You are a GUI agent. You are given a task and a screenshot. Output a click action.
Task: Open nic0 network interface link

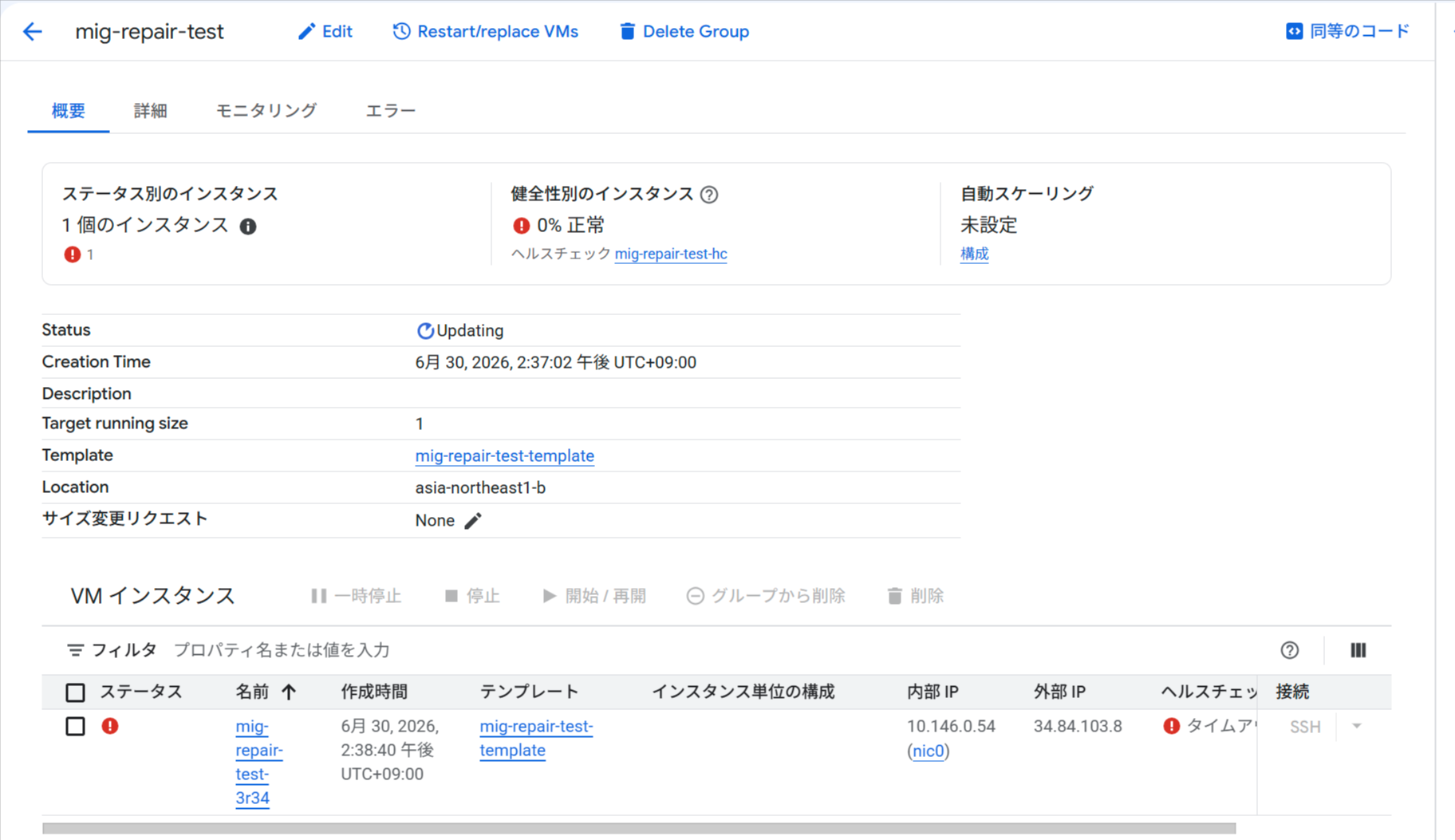929,751
